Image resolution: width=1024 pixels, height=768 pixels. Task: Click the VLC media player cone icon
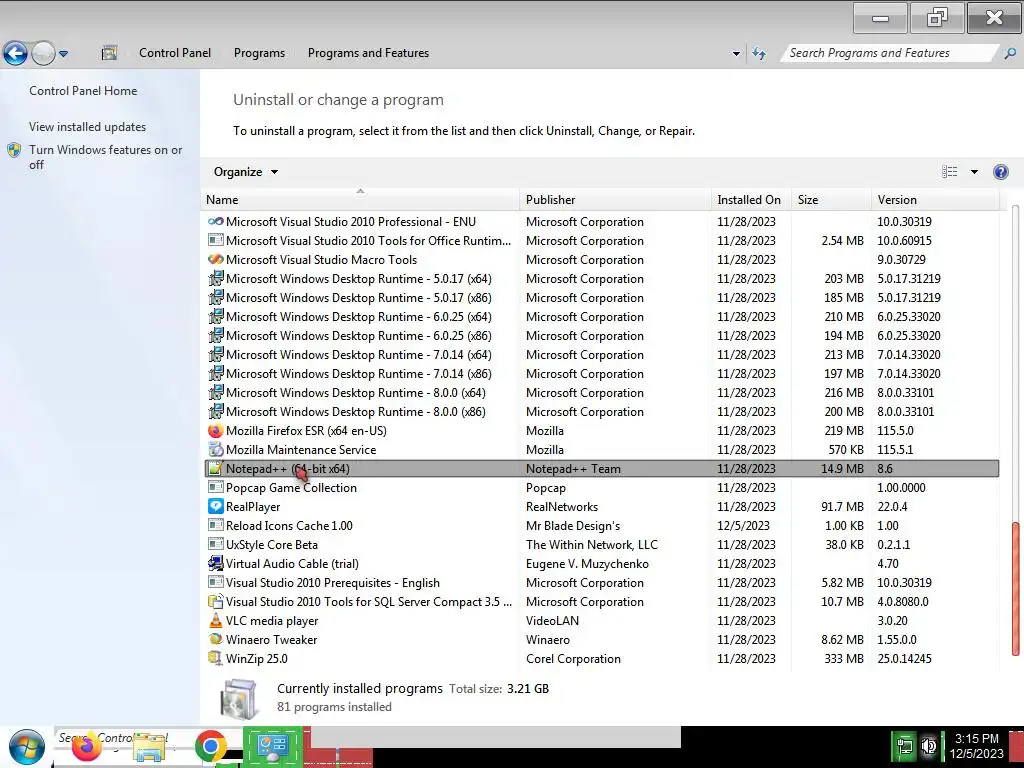click(216, 620)
